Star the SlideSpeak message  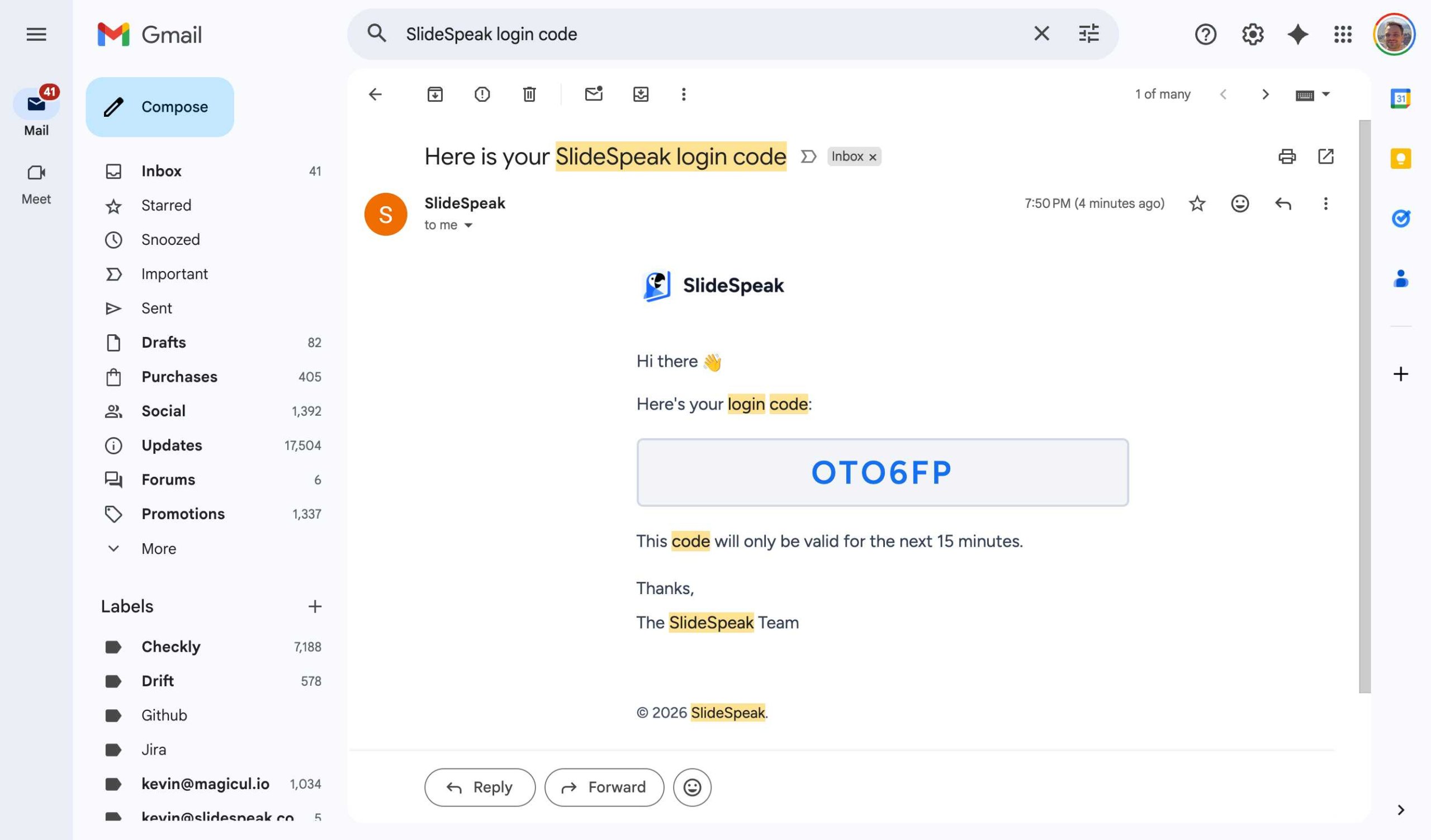[x=1197, y=203]
